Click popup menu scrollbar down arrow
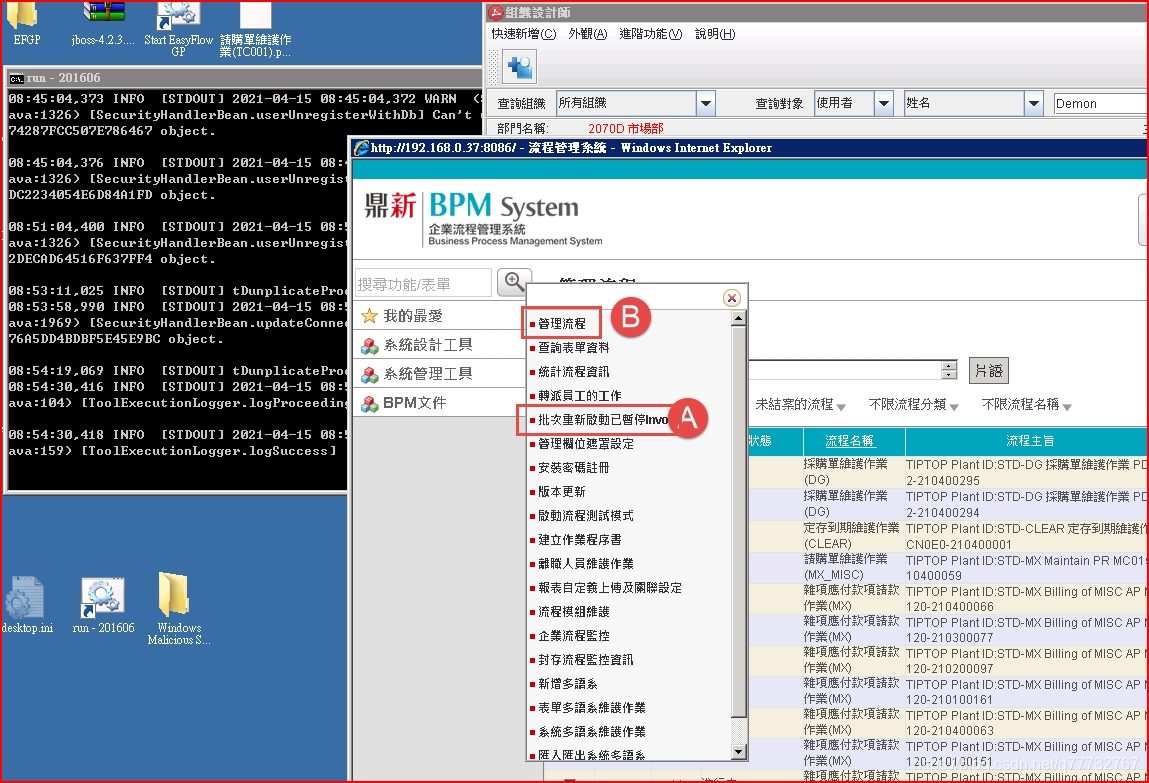Image resolution: width=1149 pixels, height=783 pixels. click(739, 752)
